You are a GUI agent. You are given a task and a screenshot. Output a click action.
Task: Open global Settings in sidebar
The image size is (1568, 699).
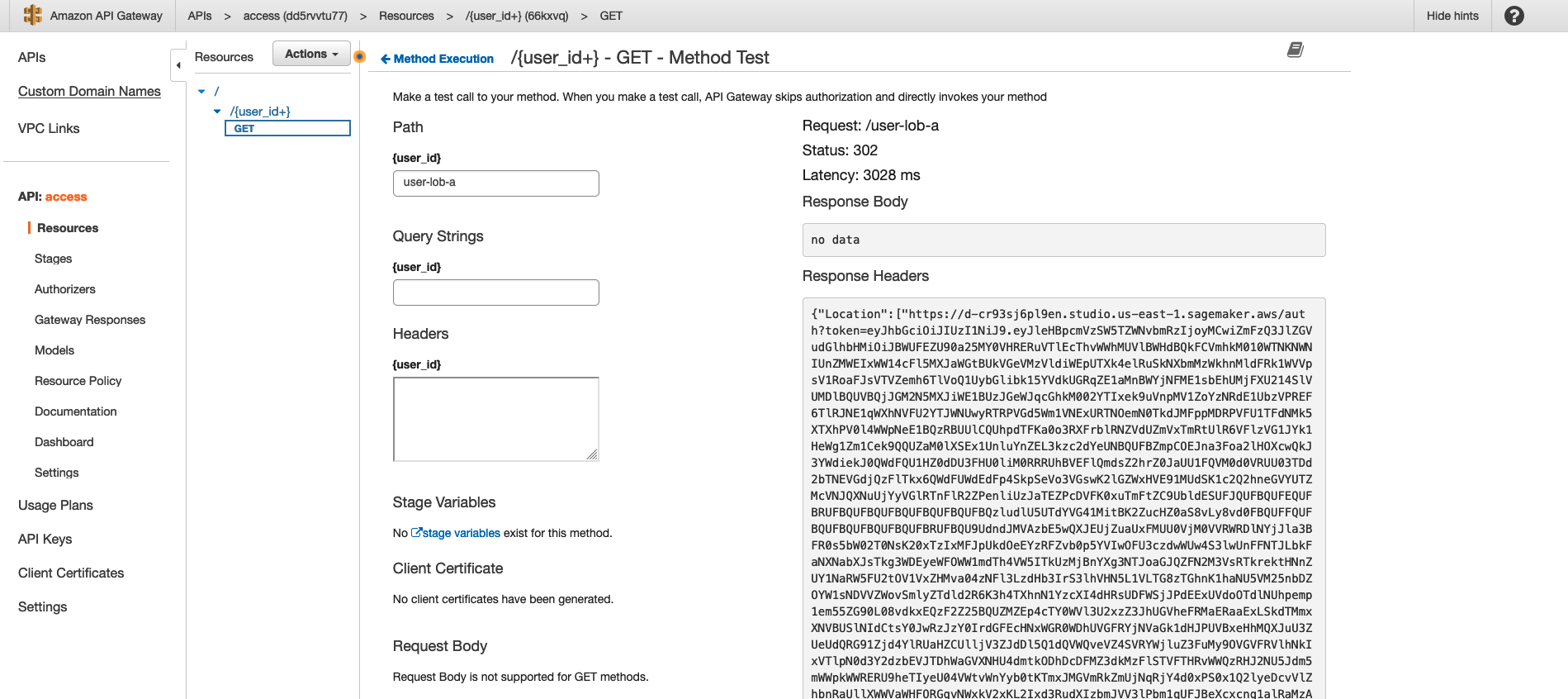tap(42, 606)
